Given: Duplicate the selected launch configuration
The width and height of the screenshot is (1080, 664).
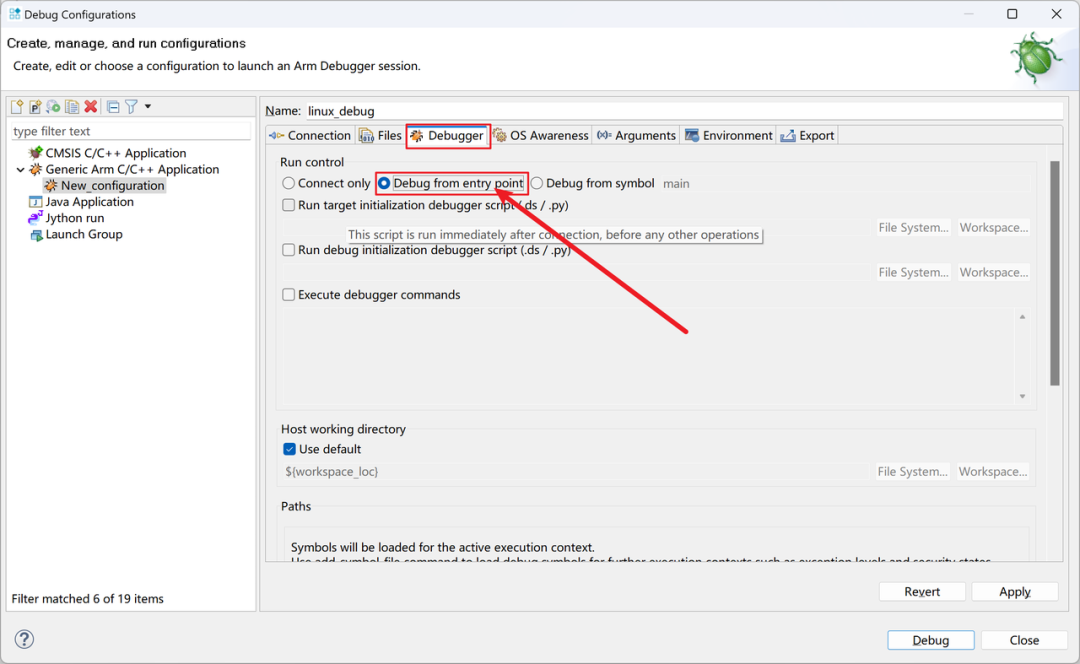Looking at the screenshot, I should (72, 107).
